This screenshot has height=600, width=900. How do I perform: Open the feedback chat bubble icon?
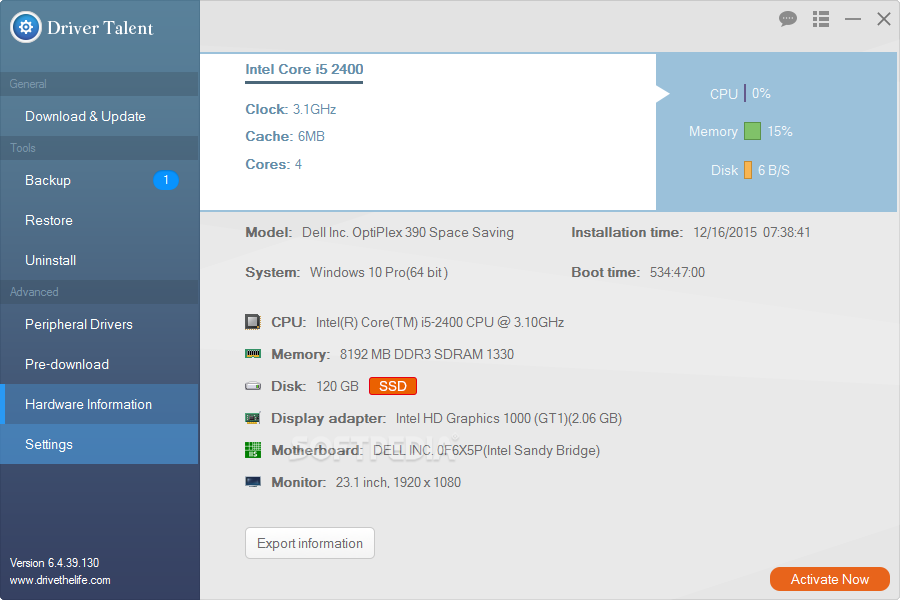pos(788,19)
